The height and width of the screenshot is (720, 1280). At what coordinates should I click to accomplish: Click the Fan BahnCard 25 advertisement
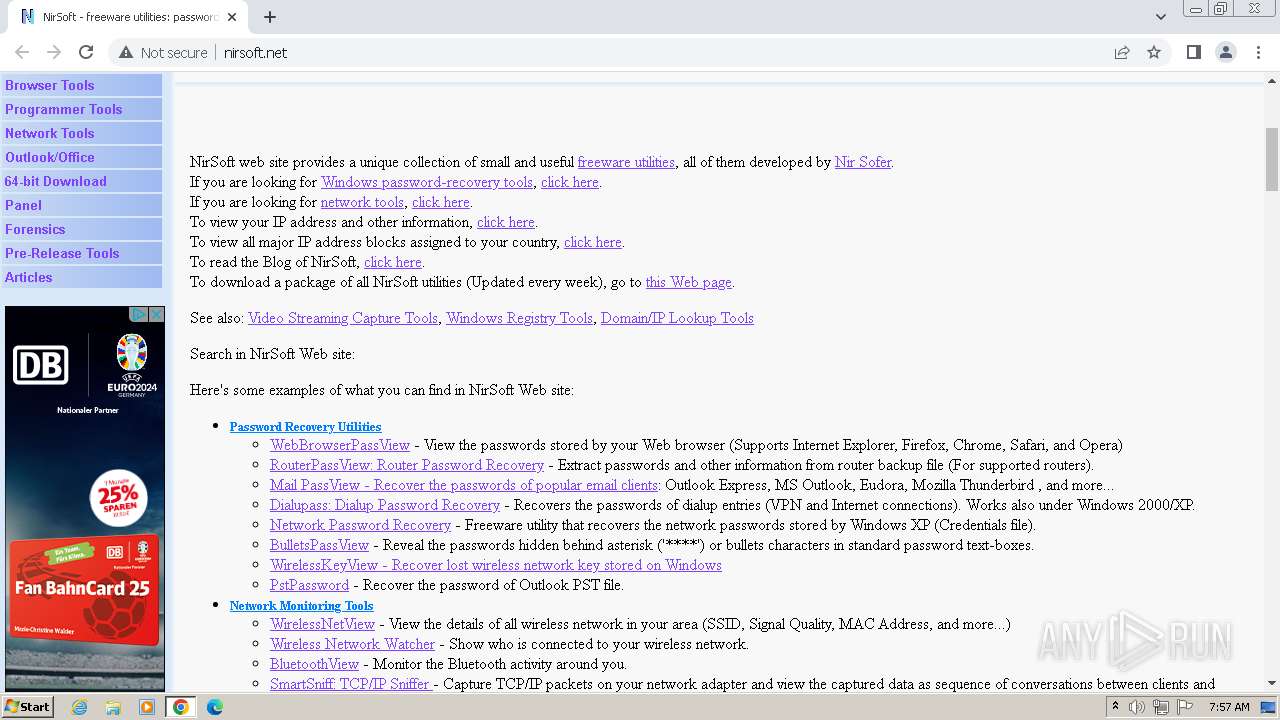(x=85, y=498)
